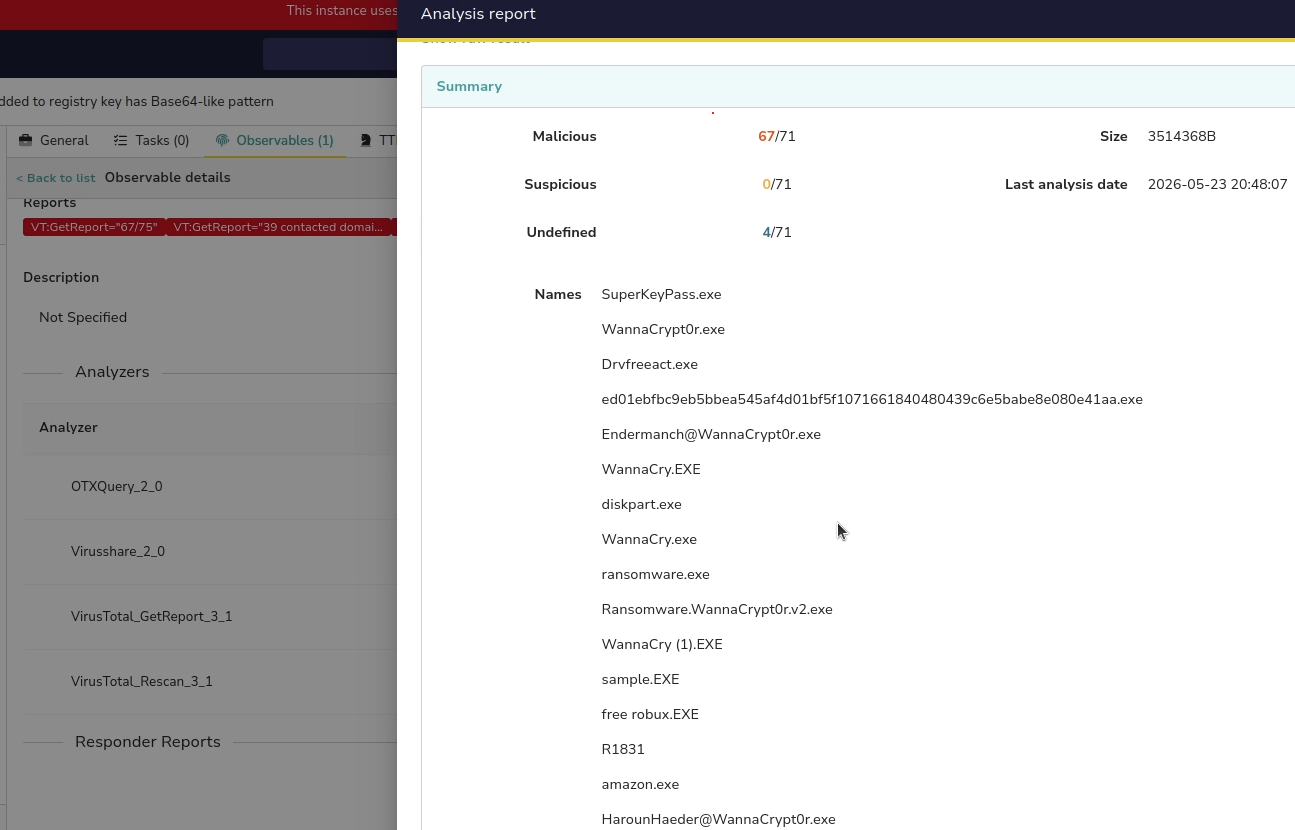Select the VirusTotal_GetReport_3_1 analyzer row
The width and height of the screenshot is (1295, 830).
210,616
